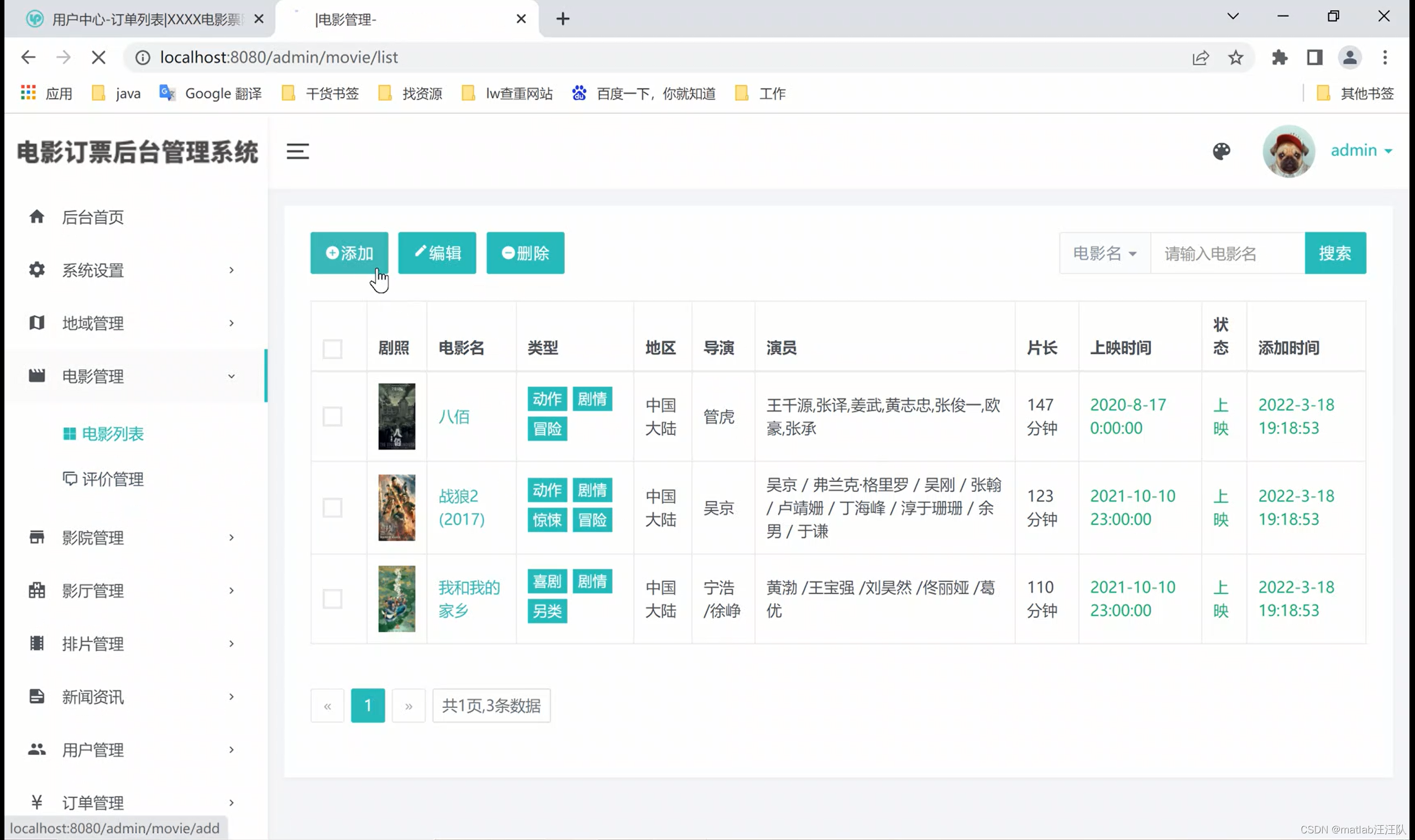The height and width of the screenshot is (840, 1415).
Task: Click the 添加 add movie button
Action: click(349, 253)
